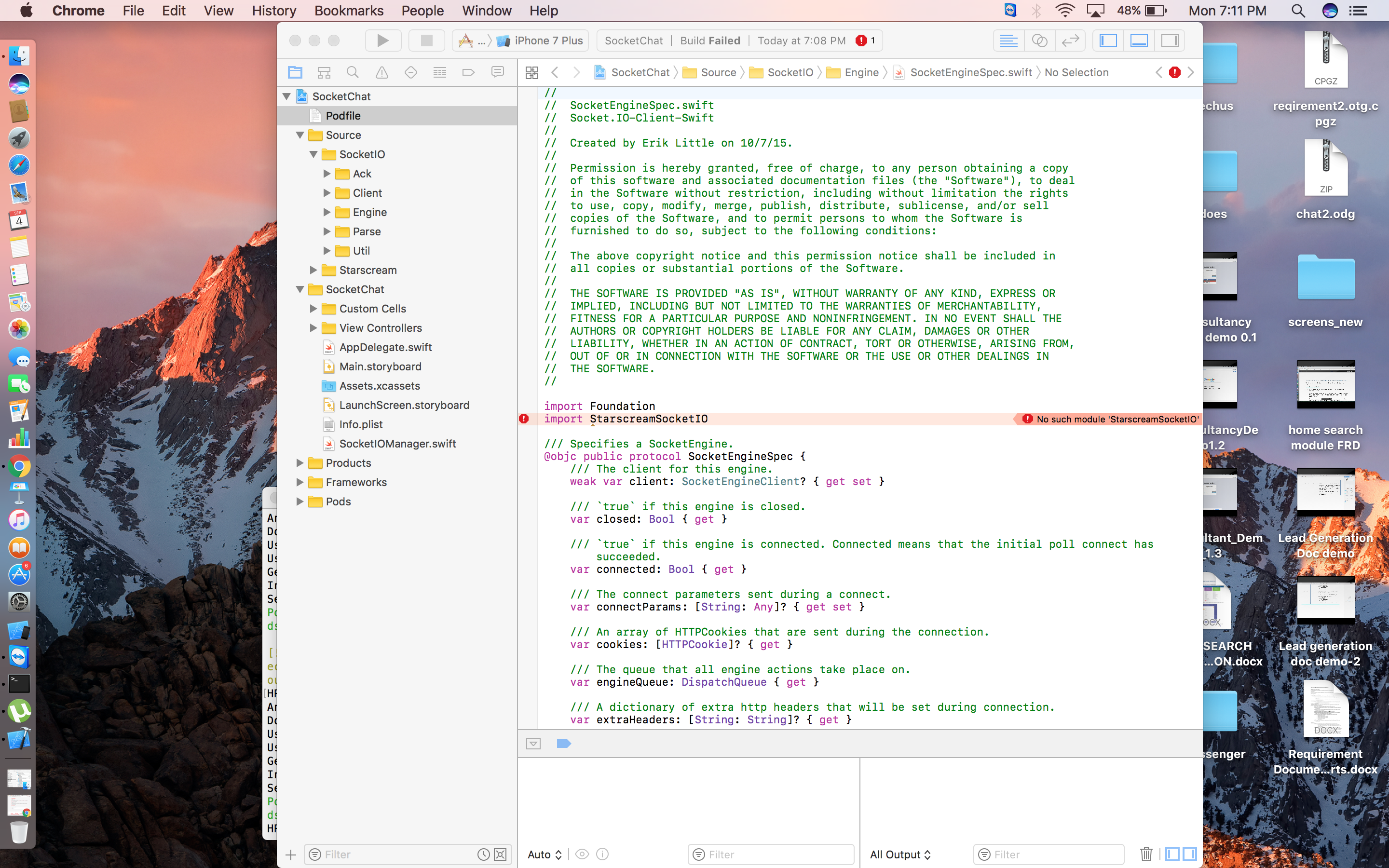Expand the Engine folder
The image size is (1389, 868).
[327, 212]
